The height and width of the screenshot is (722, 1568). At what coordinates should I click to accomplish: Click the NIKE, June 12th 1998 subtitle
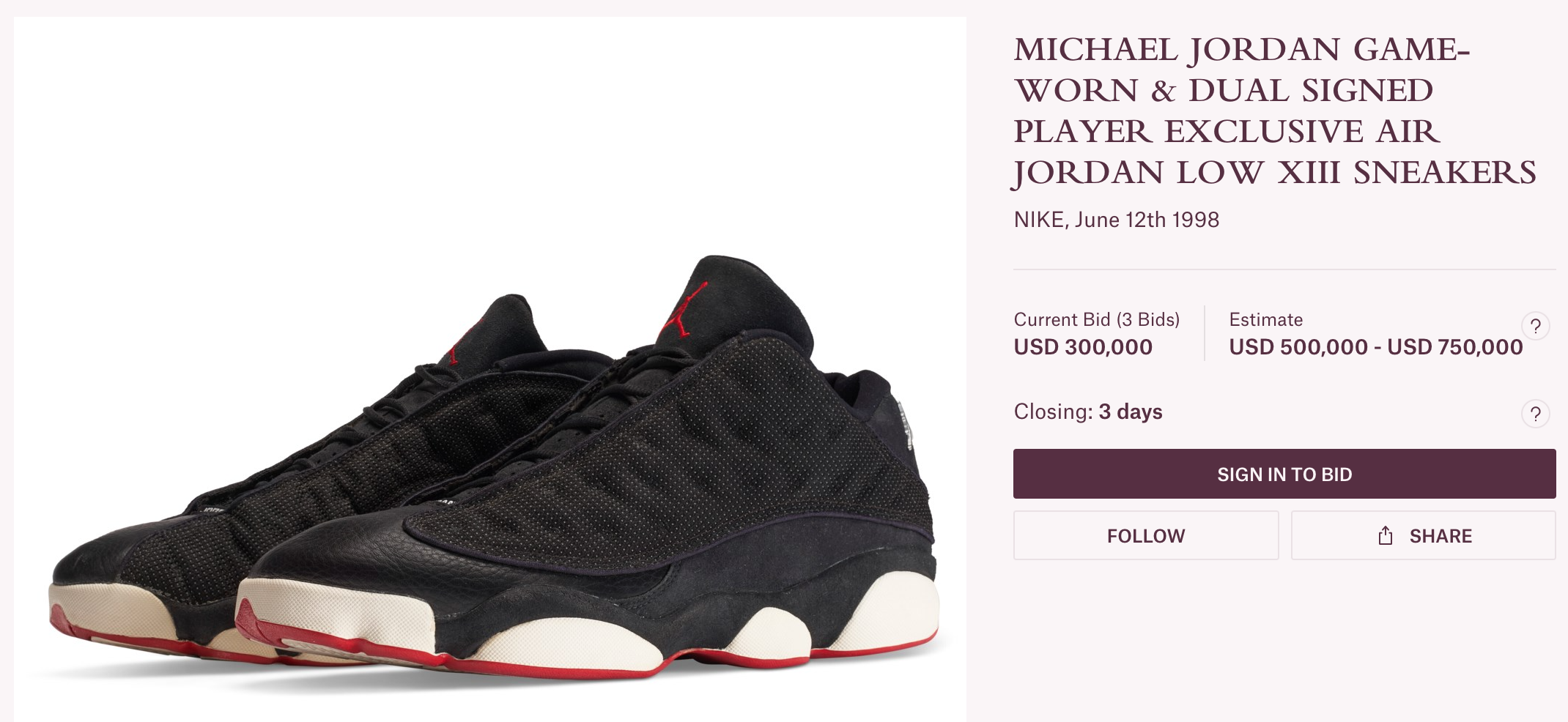point(1116,220)
